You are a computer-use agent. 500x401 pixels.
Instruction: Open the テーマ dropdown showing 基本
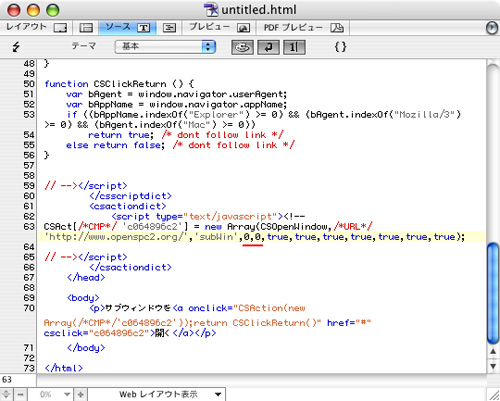pos(165,47)
